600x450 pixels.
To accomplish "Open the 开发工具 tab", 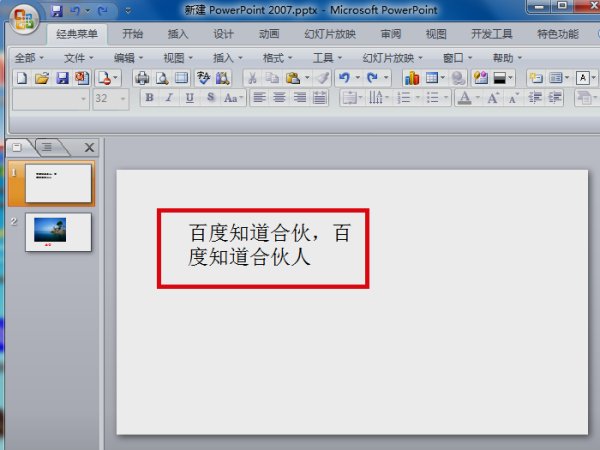I will pyautogui.click(x=492, y=34).
